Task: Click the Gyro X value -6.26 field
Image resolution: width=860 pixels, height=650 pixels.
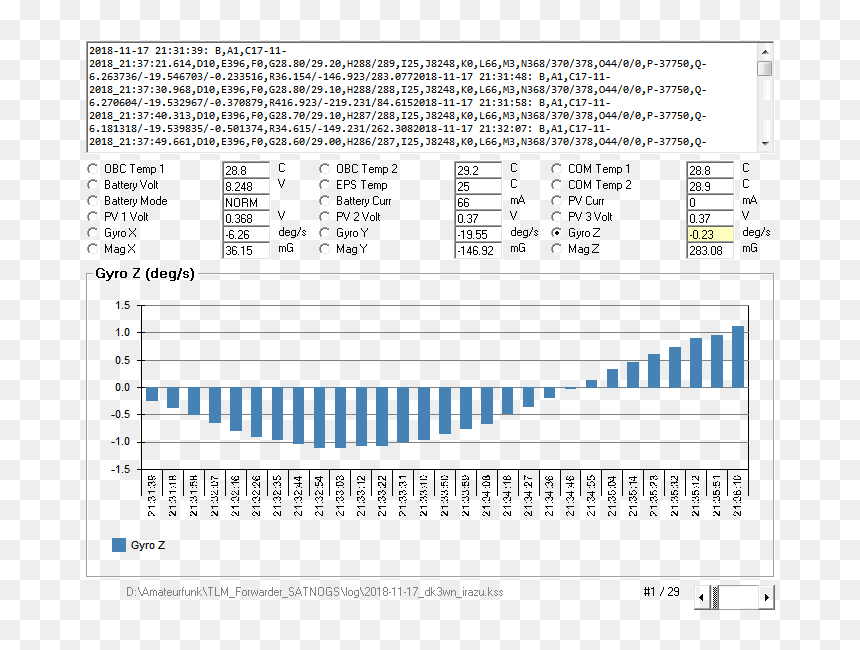Action: coord(246,234)
